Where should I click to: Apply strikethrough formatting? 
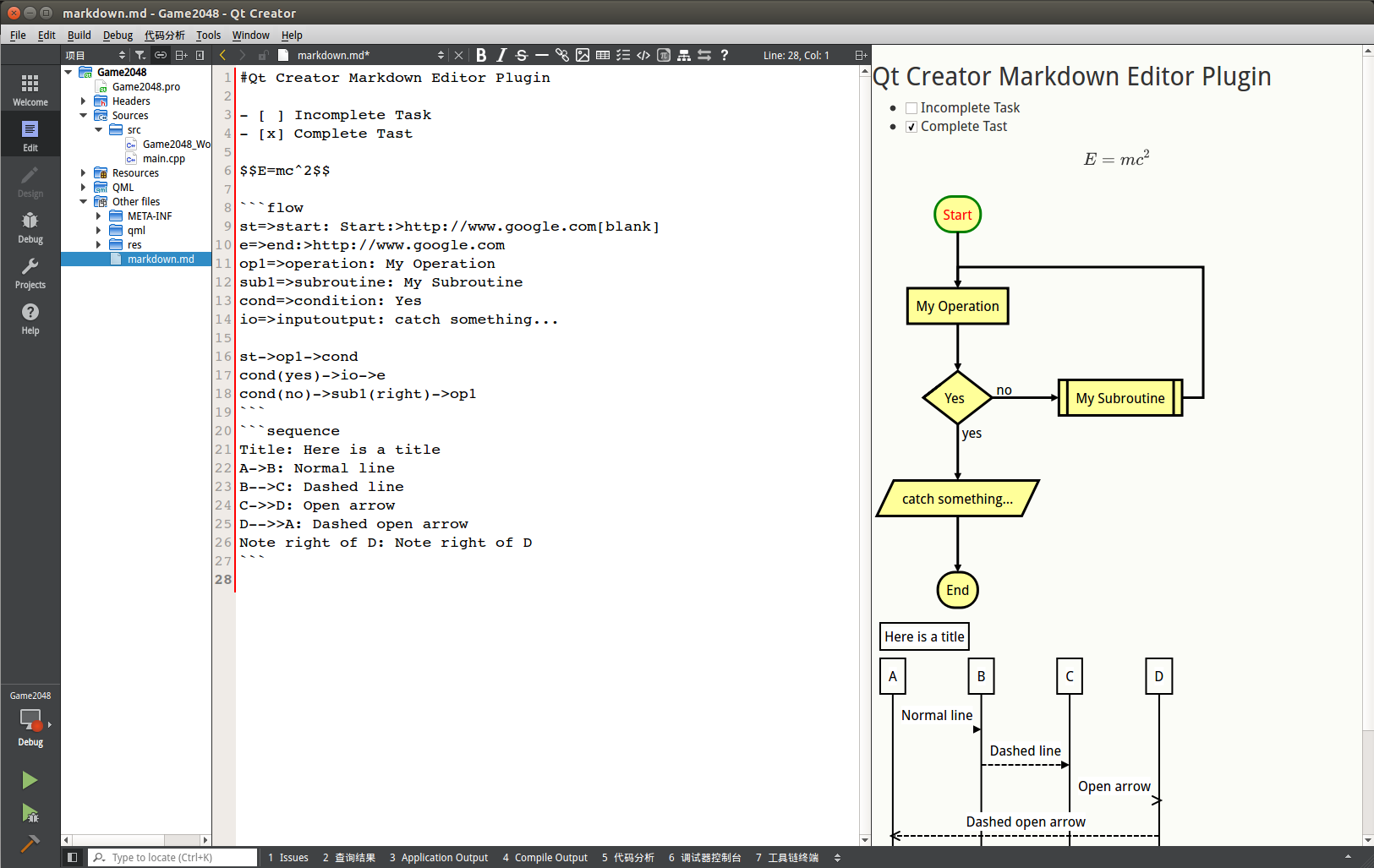pyautogui.click(x=522, y=55)
